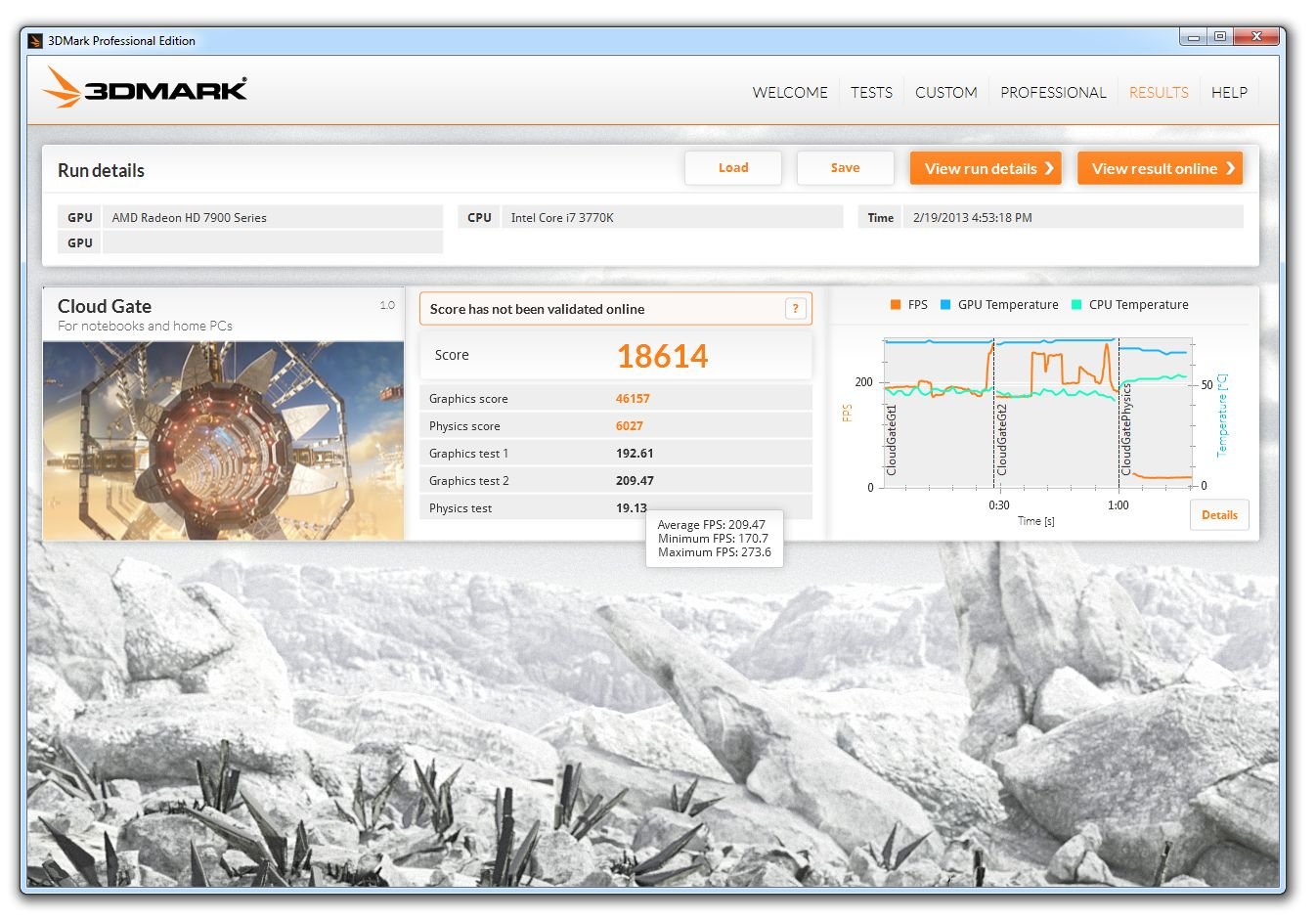Viewport: 1316px width, 920px height.
Task: Click the Load button
Action: [x=733, y=168]
